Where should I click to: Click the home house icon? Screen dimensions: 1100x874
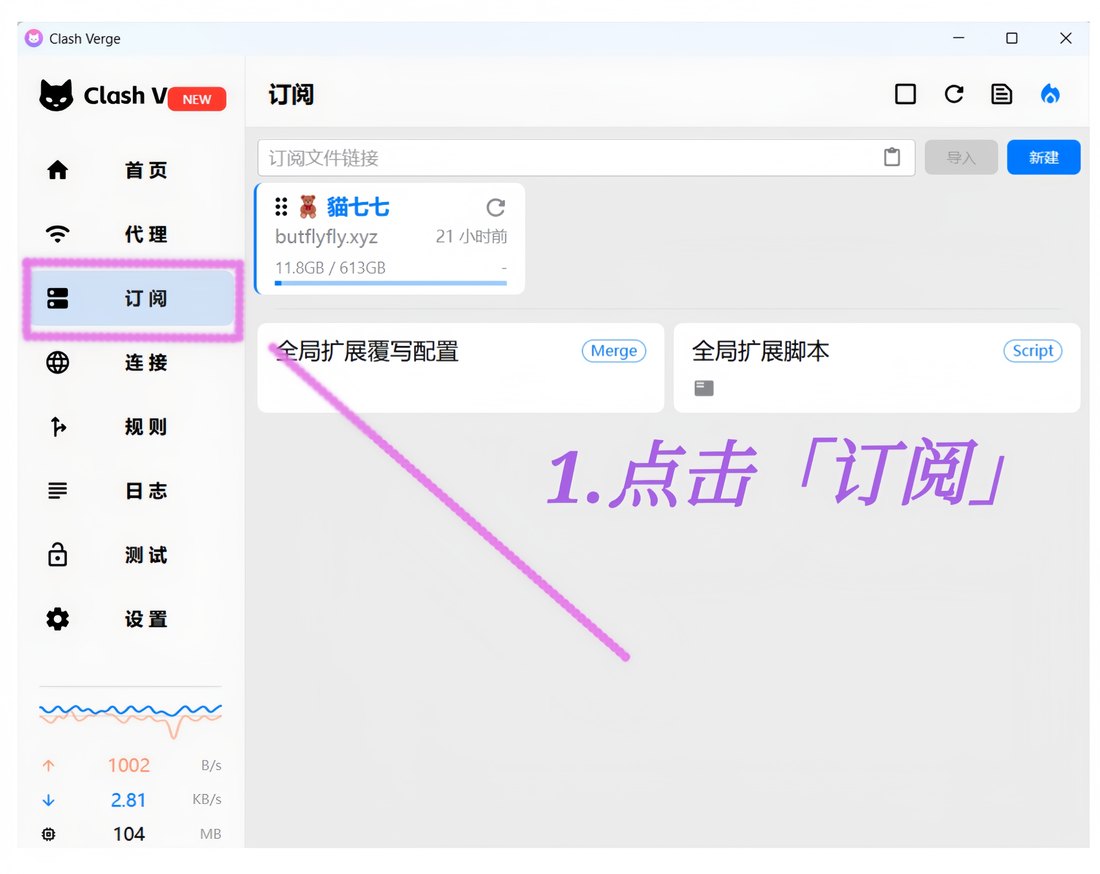(58, 170)
